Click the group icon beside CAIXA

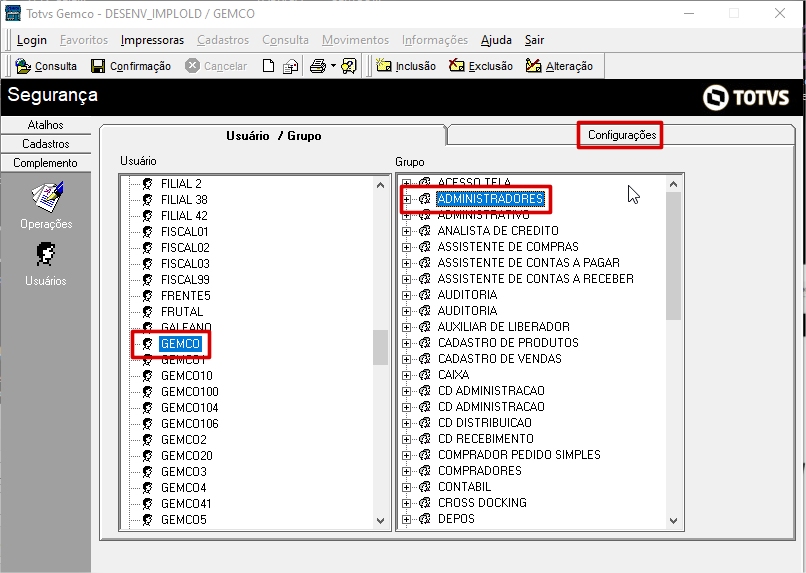[x=425, y=375]
